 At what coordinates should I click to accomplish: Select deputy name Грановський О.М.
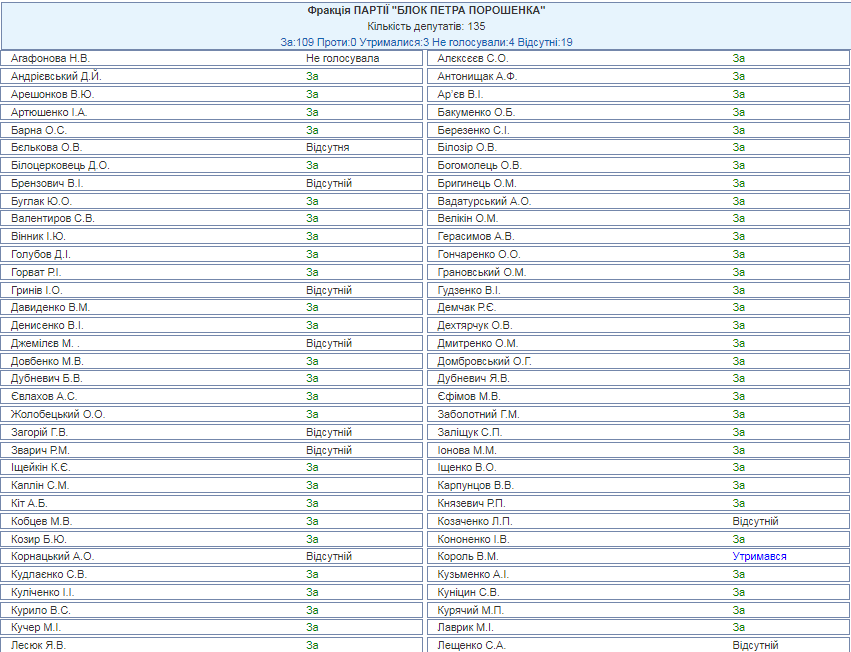pos(482,272)
